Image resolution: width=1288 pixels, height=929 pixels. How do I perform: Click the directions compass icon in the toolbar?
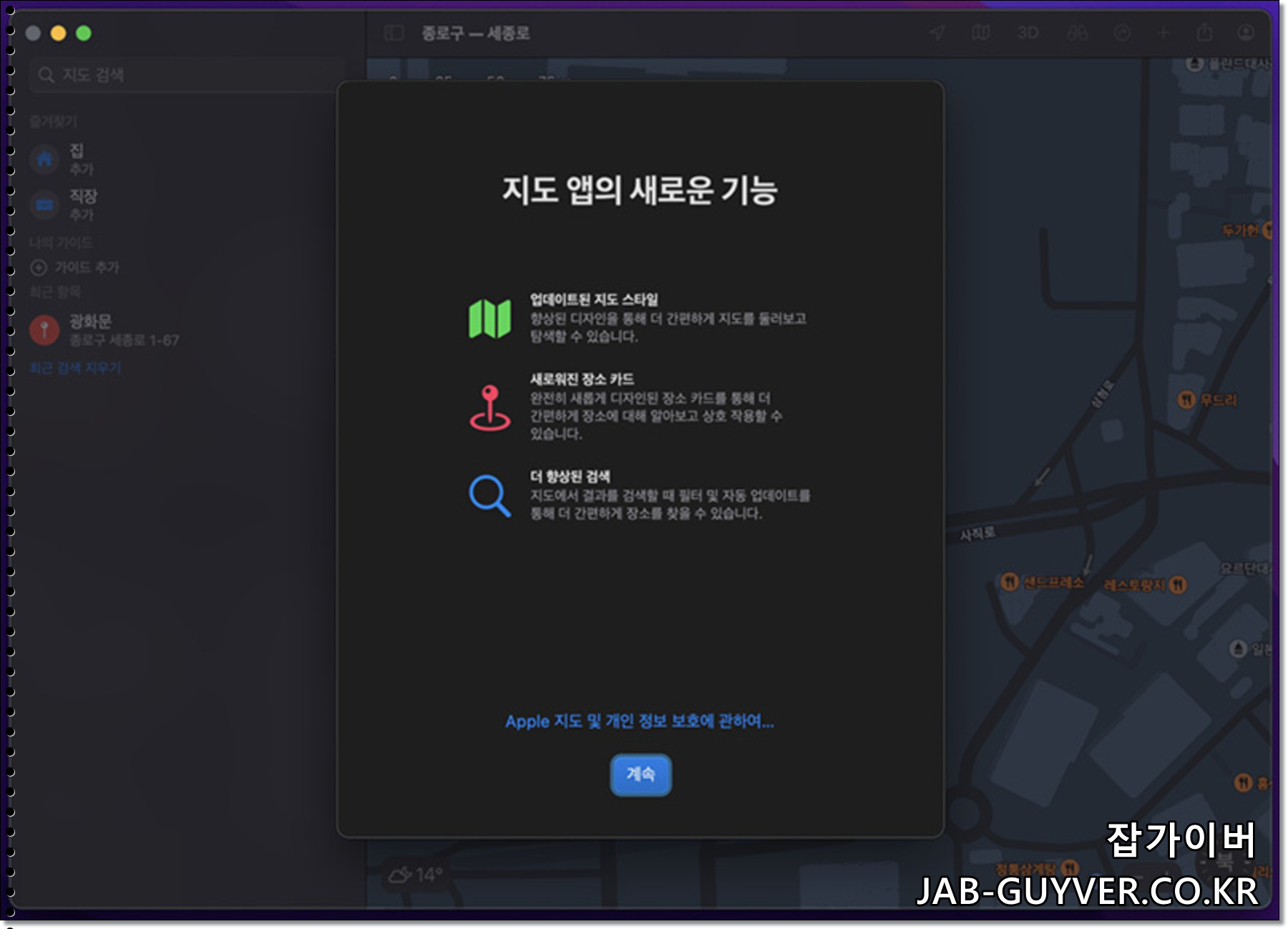pyautogui.click(x=1123, y=34)
